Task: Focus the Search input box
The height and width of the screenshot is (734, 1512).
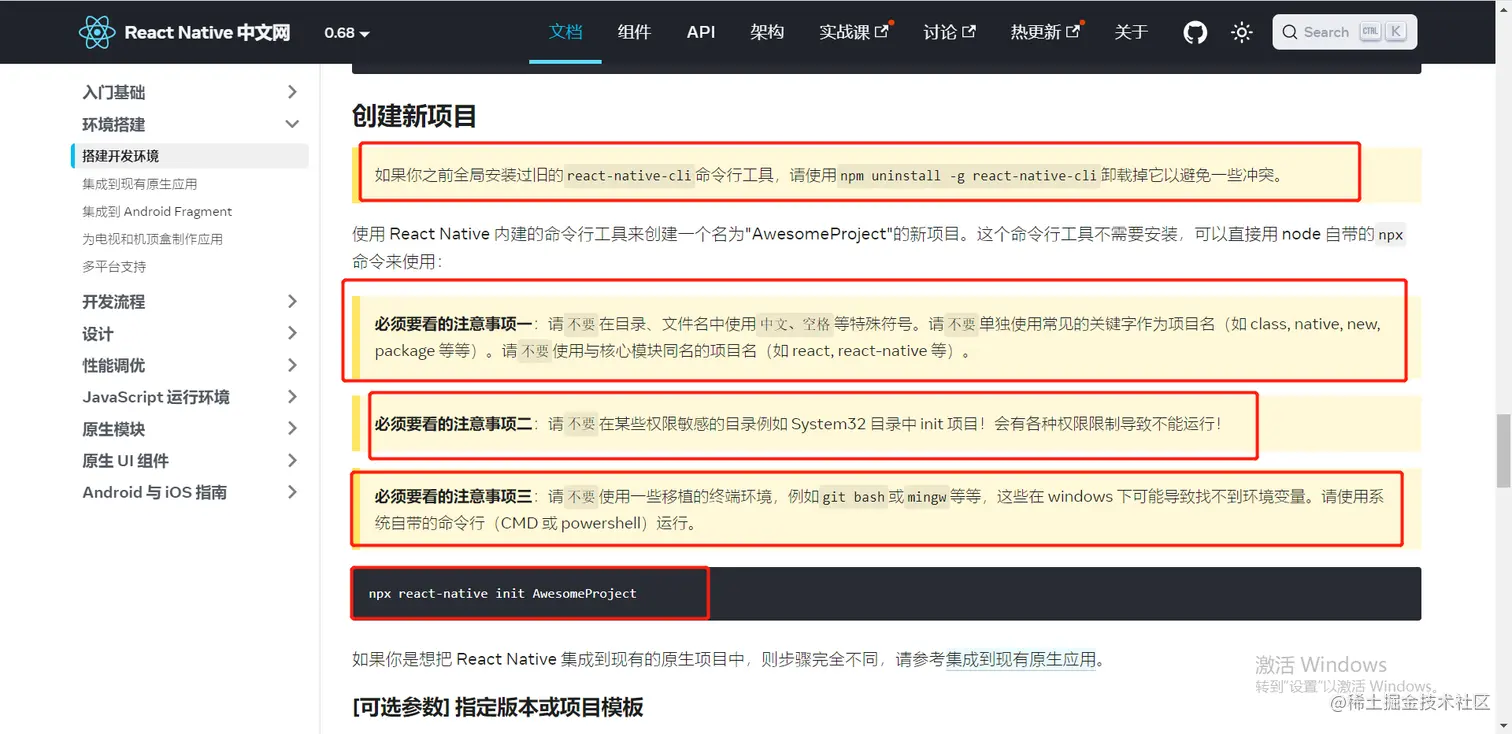Action: [1344, 32]
